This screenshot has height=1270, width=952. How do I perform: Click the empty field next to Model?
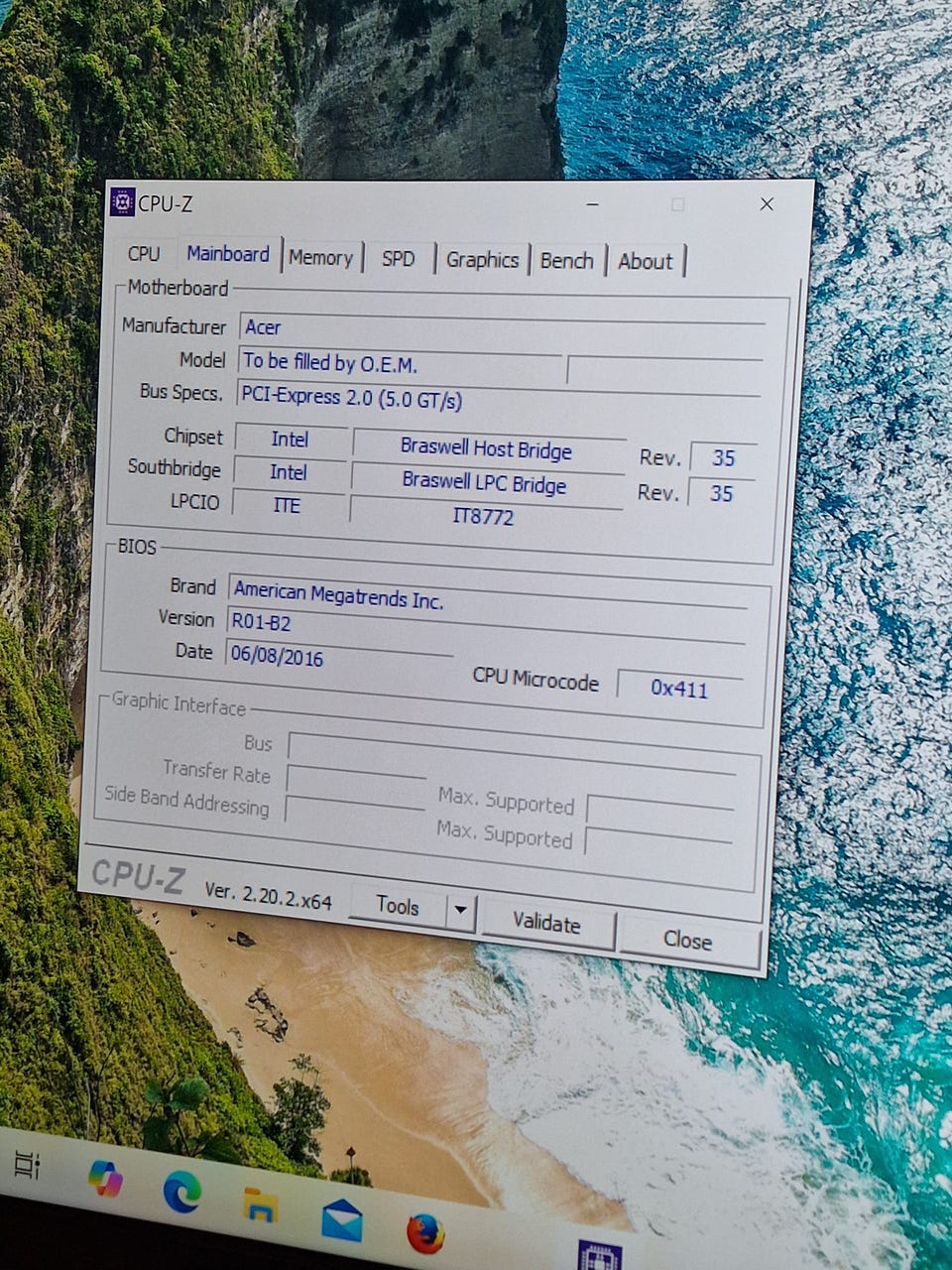pyautogui.click(x=664, y=370)
